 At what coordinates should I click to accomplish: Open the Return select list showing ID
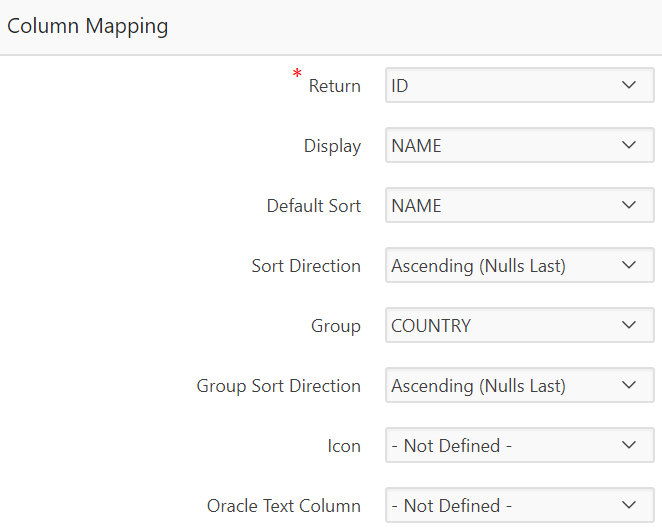tap(500, 86)
